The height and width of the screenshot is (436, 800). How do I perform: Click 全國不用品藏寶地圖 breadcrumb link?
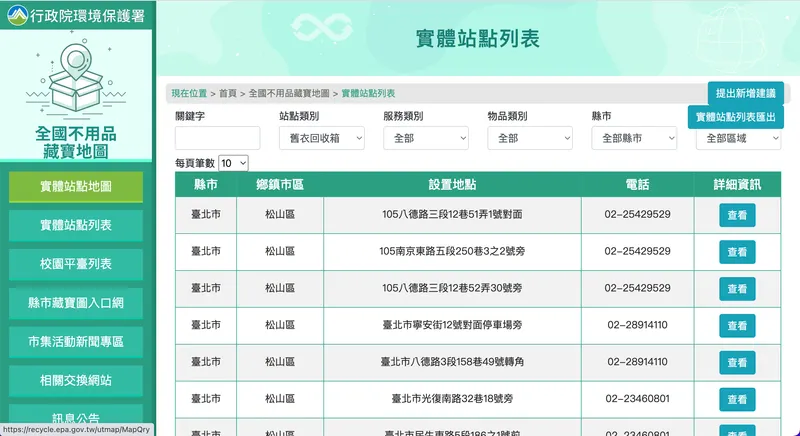[289, 93]
